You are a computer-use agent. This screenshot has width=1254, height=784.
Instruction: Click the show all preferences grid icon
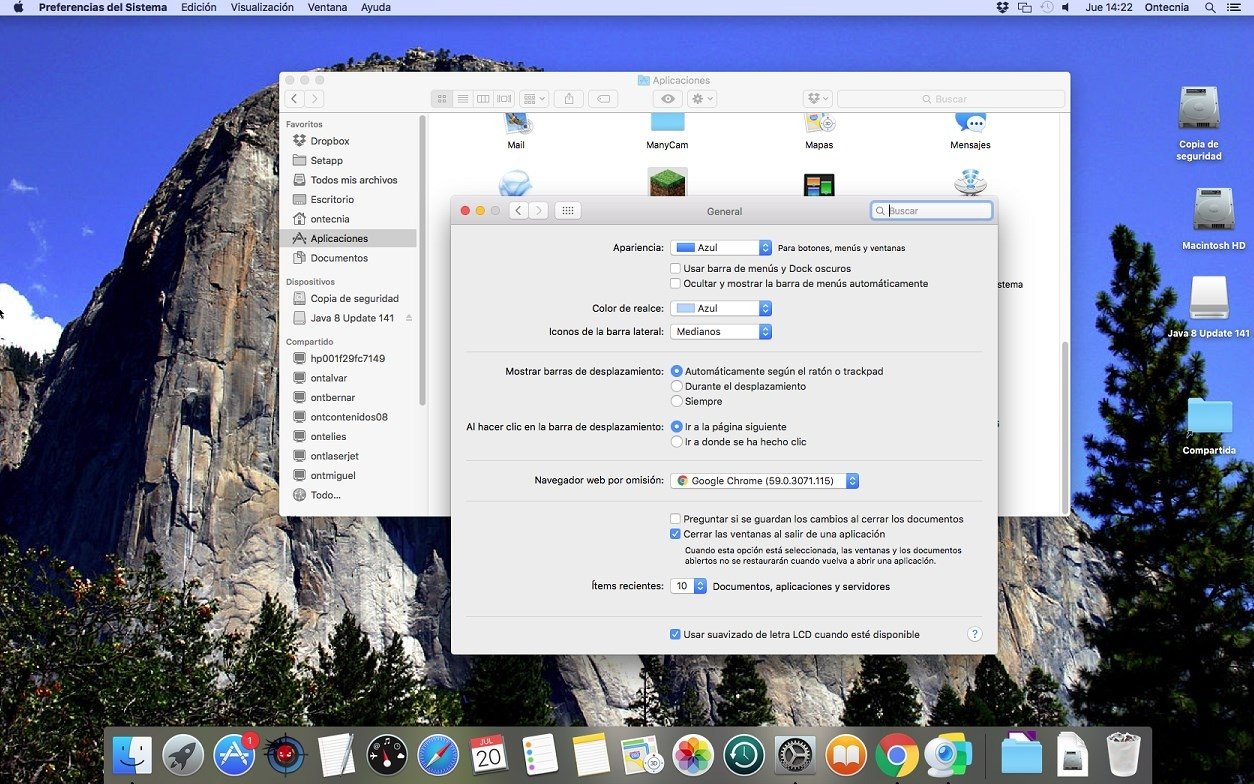[x=567, y=211]
